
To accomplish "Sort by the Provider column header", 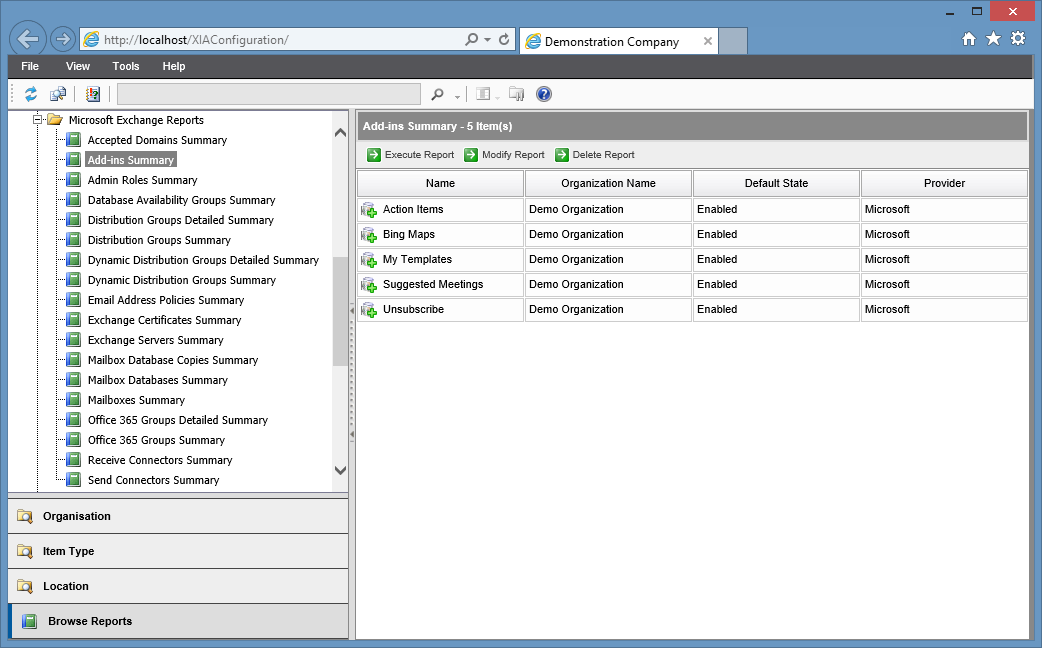I will (x=944, y=183).
